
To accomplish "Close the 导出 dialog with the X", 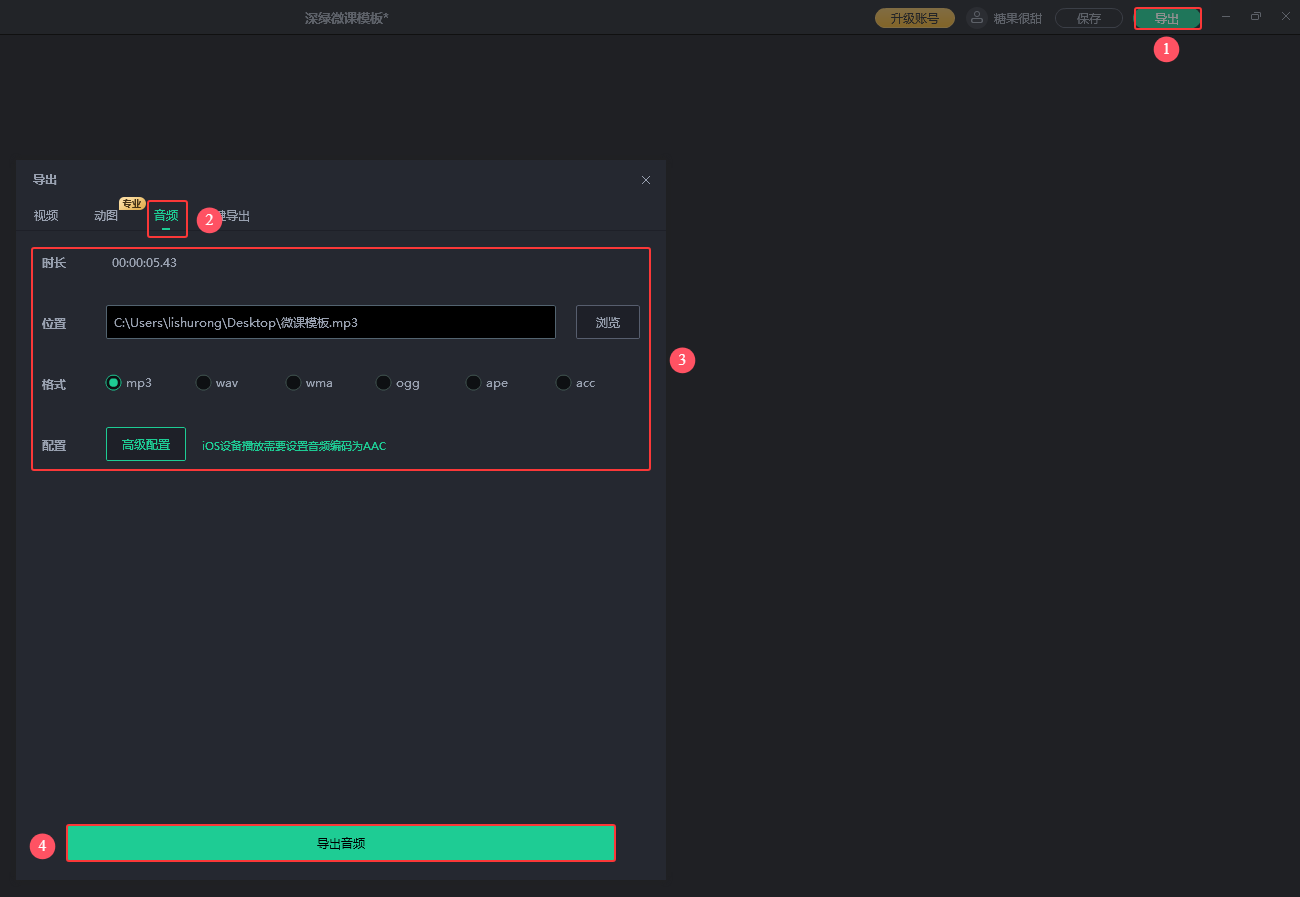I will point(646,180).
